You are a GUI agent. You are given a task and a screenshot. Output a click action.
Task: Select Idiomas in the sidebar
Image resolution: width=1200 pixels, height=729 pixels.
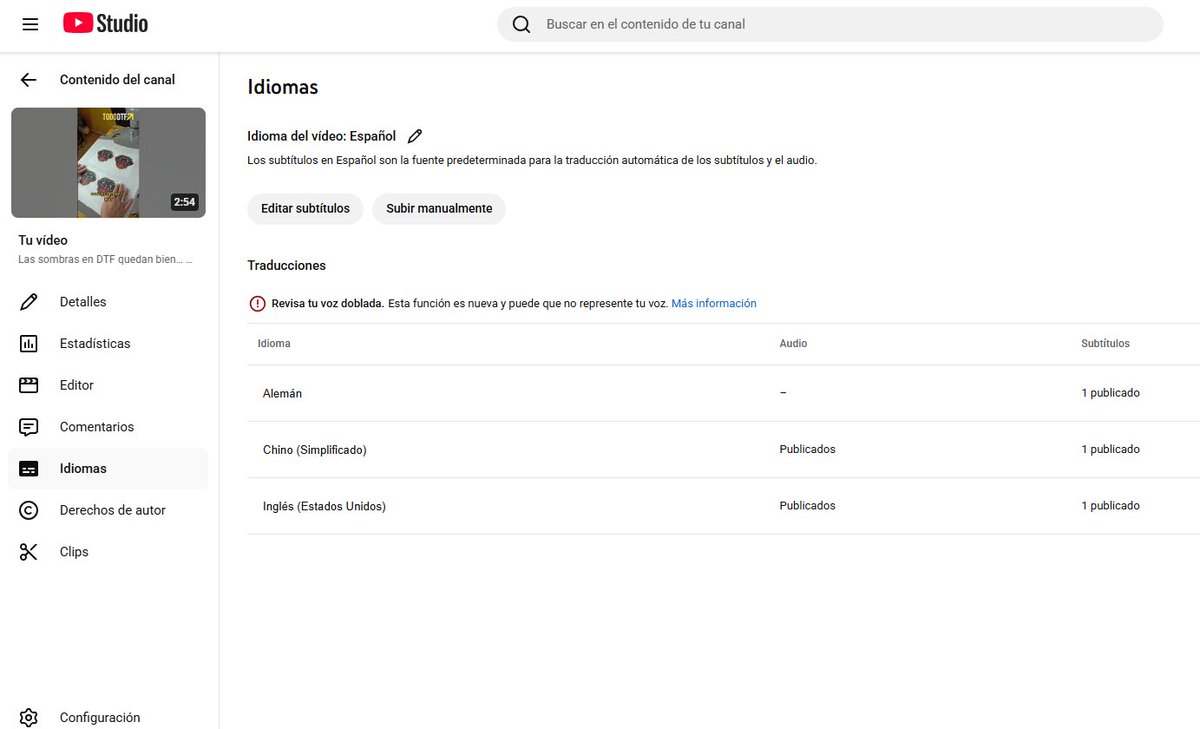pos(108,469)
